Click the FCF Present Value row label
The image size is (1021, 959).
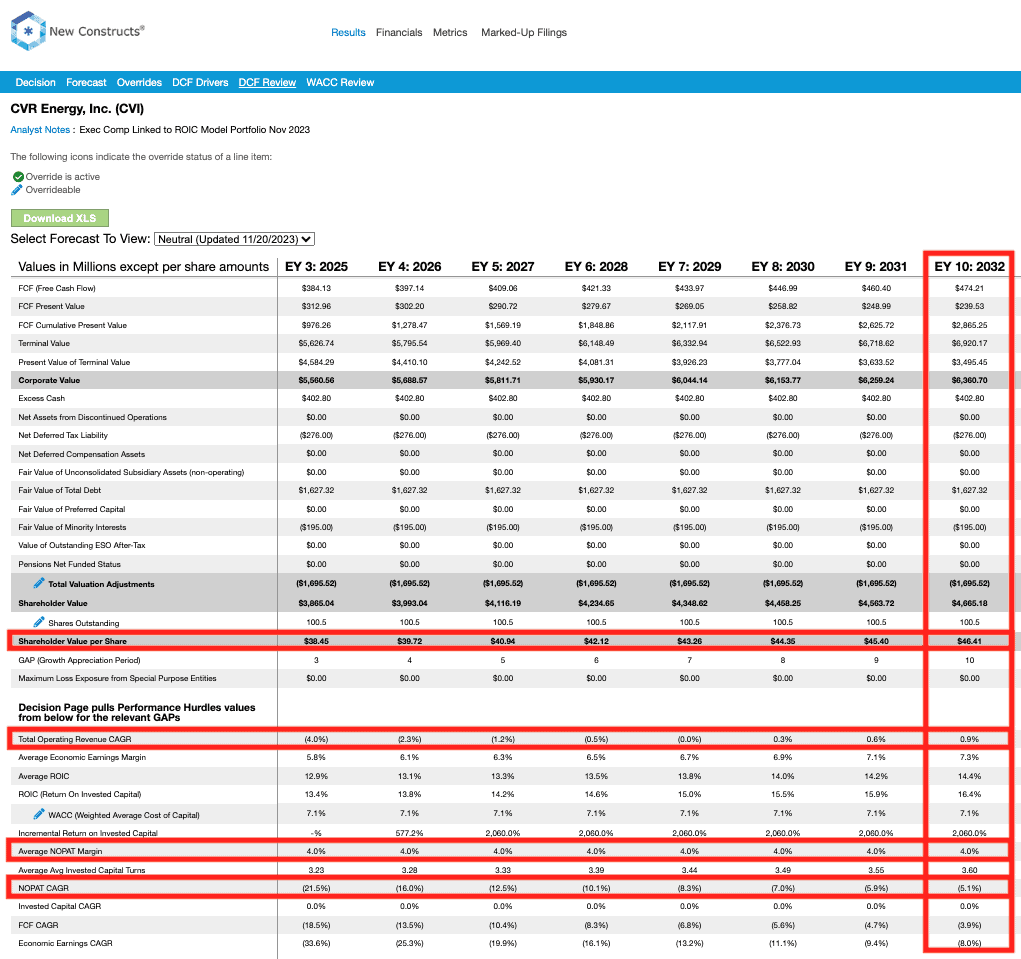(51, 306)
